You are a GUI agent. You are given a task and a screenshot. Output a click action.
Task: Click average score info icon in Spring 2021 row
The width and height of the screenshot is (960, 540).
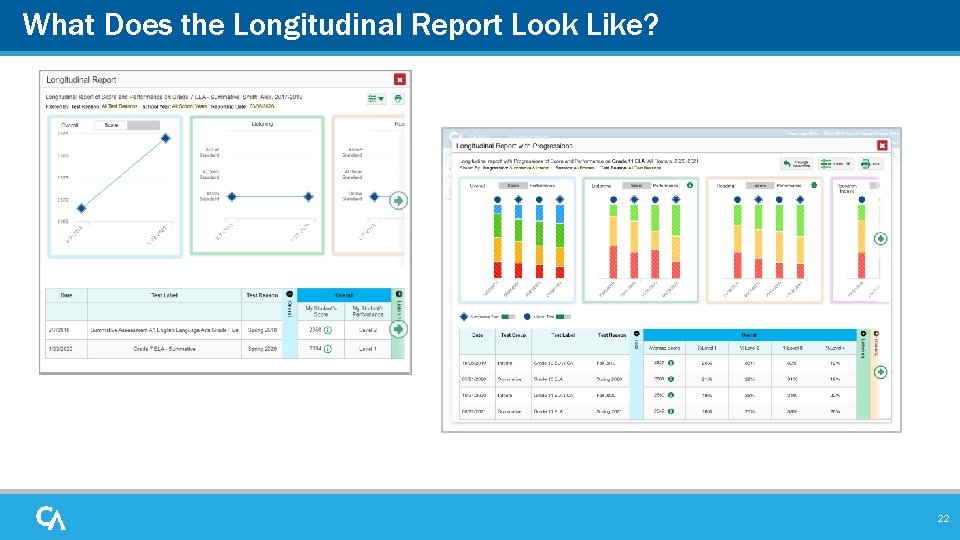pos(671,411)
